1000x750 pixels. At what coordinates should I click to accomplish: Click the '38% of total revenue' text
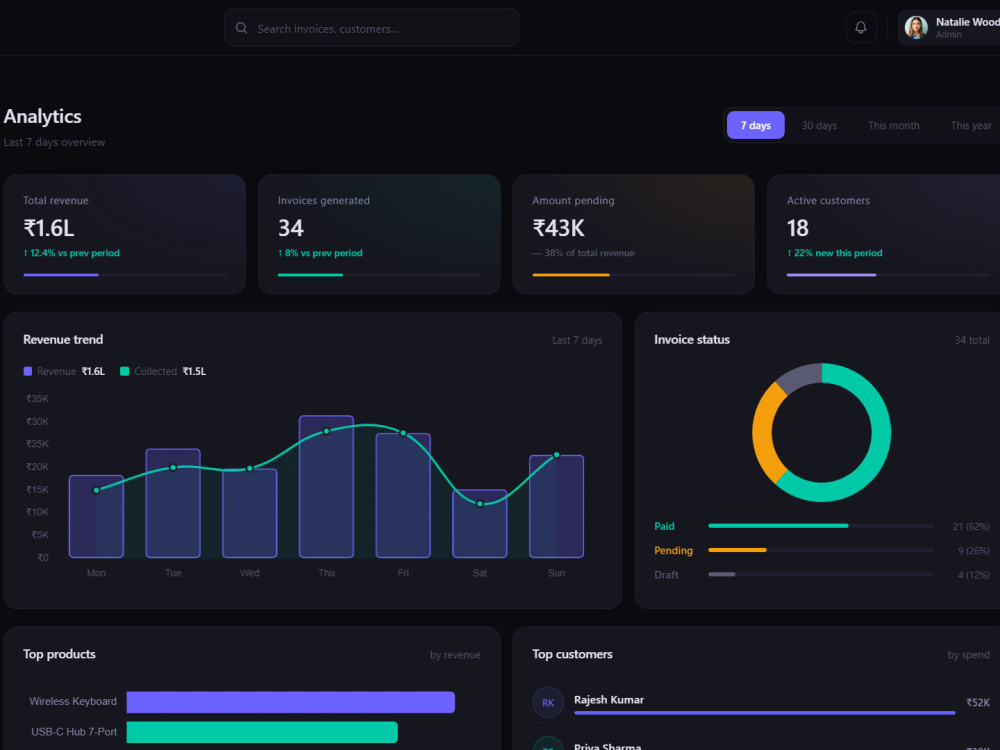pyautogui.click(x=589, y=253)
